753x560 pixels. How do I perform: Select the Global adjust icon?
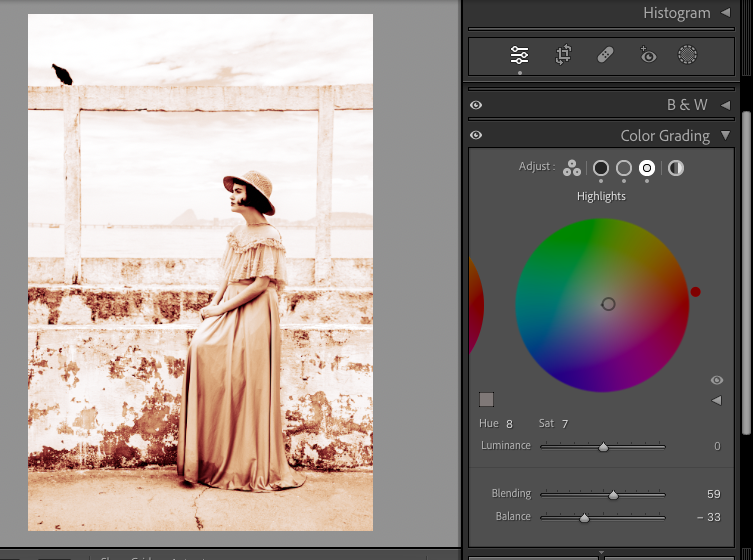[676, 168]
